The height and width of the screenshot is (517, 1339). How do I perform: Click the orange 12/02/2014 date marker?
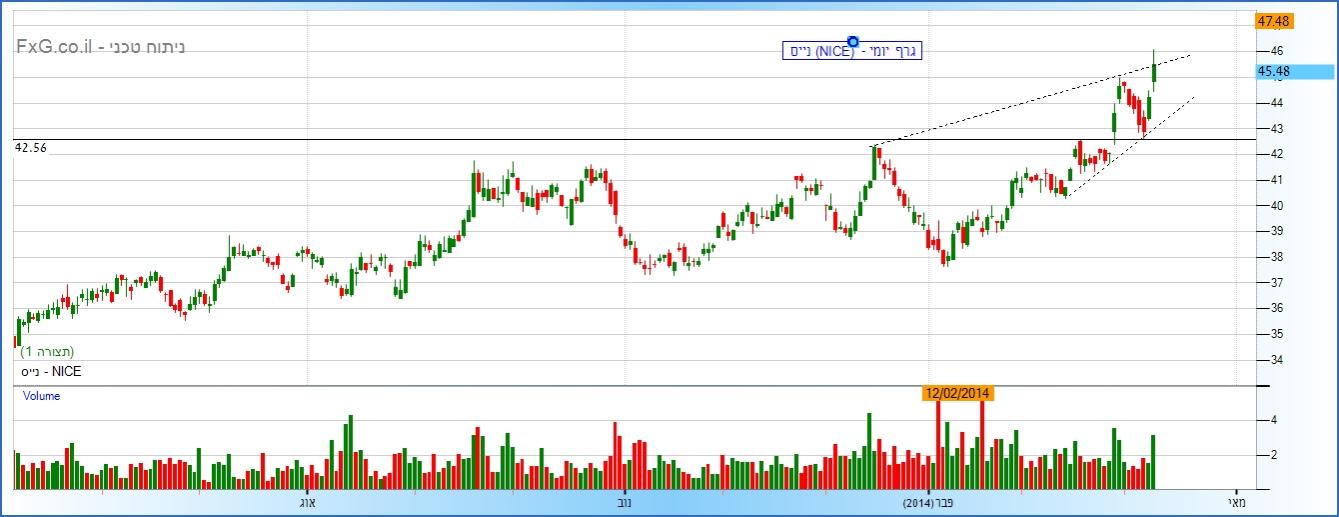[957, 393]
